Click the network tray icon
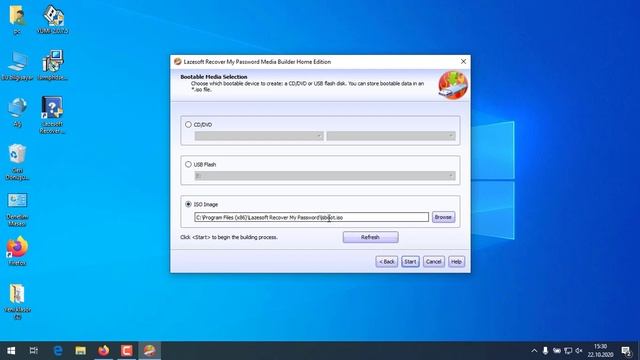The width and height of the screenshot is (640, 360). click(x=568, y=351)
